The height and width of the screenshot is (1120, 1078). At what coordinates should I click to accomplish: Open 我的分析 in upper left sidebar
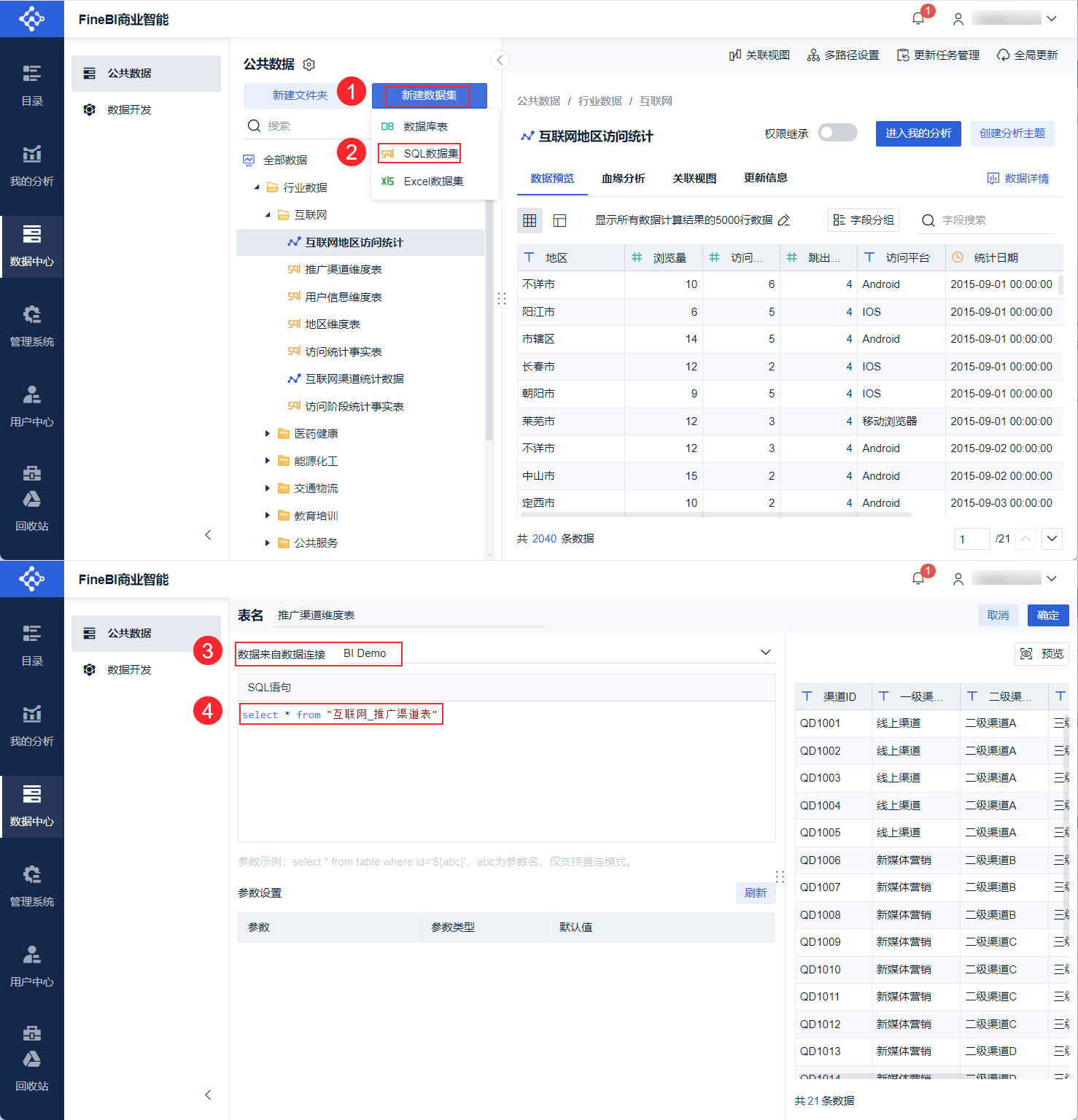32,166
